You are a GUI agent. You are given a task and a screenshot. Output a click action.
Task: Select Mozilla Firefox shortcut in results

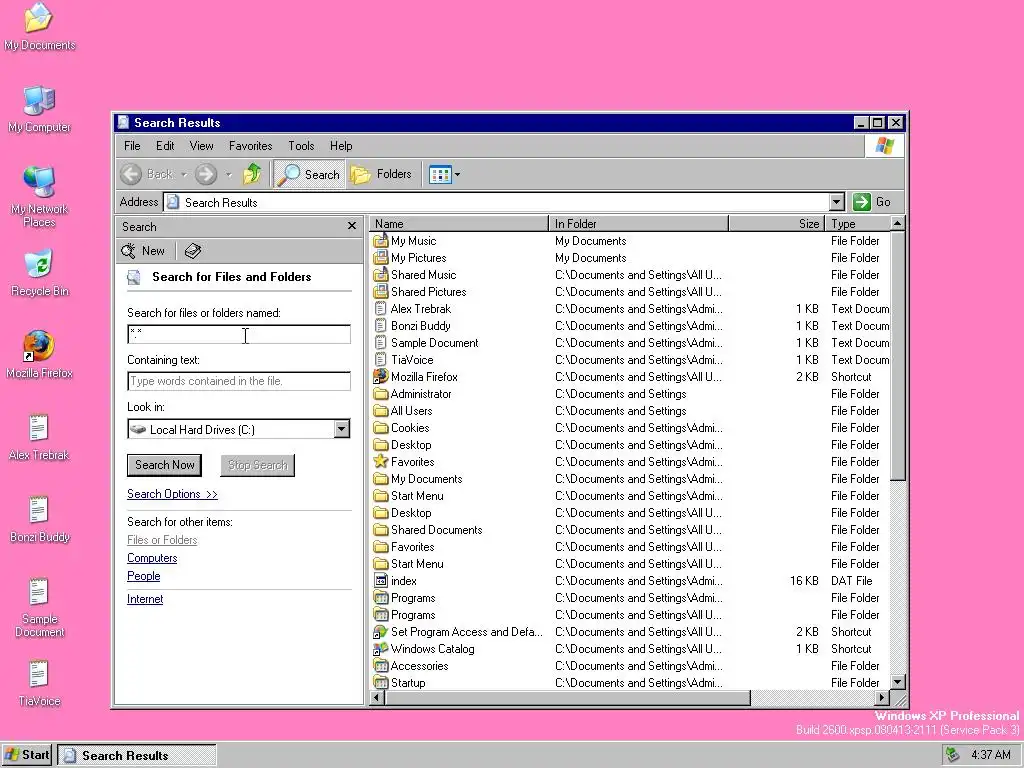point(424,377)
